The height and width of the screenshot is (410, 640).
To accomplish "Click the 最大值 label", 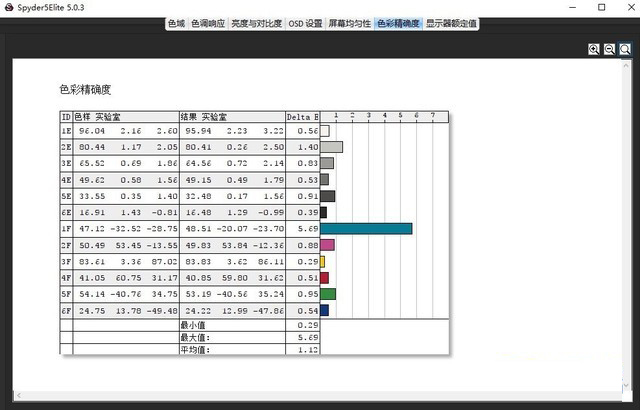I will coord(195,337).
